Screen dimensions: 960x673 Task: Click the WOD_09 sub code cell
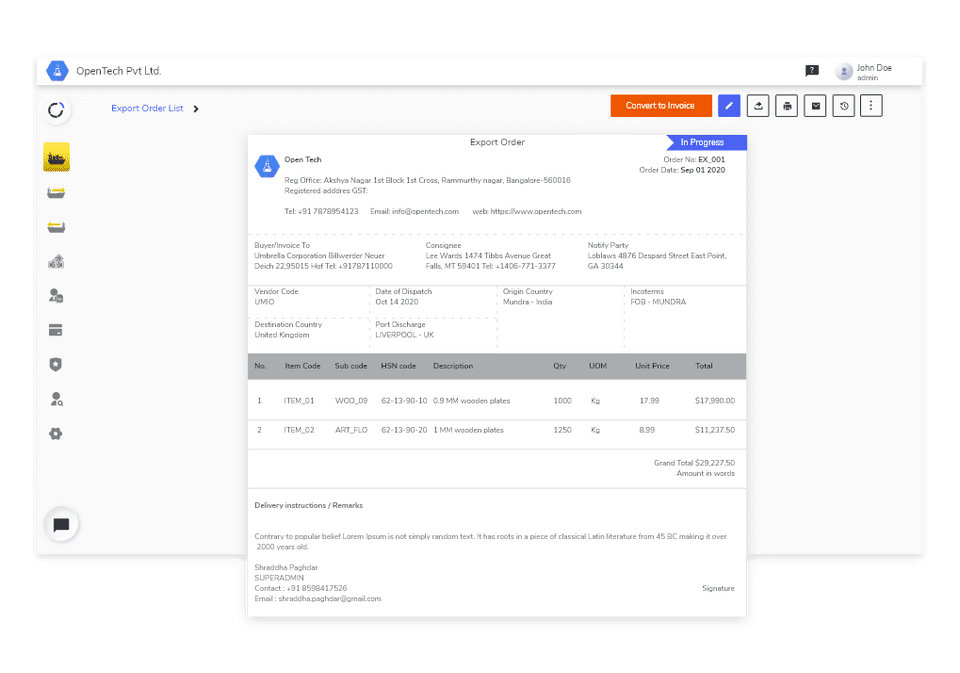pyautogui.click(x=351, y=401)
